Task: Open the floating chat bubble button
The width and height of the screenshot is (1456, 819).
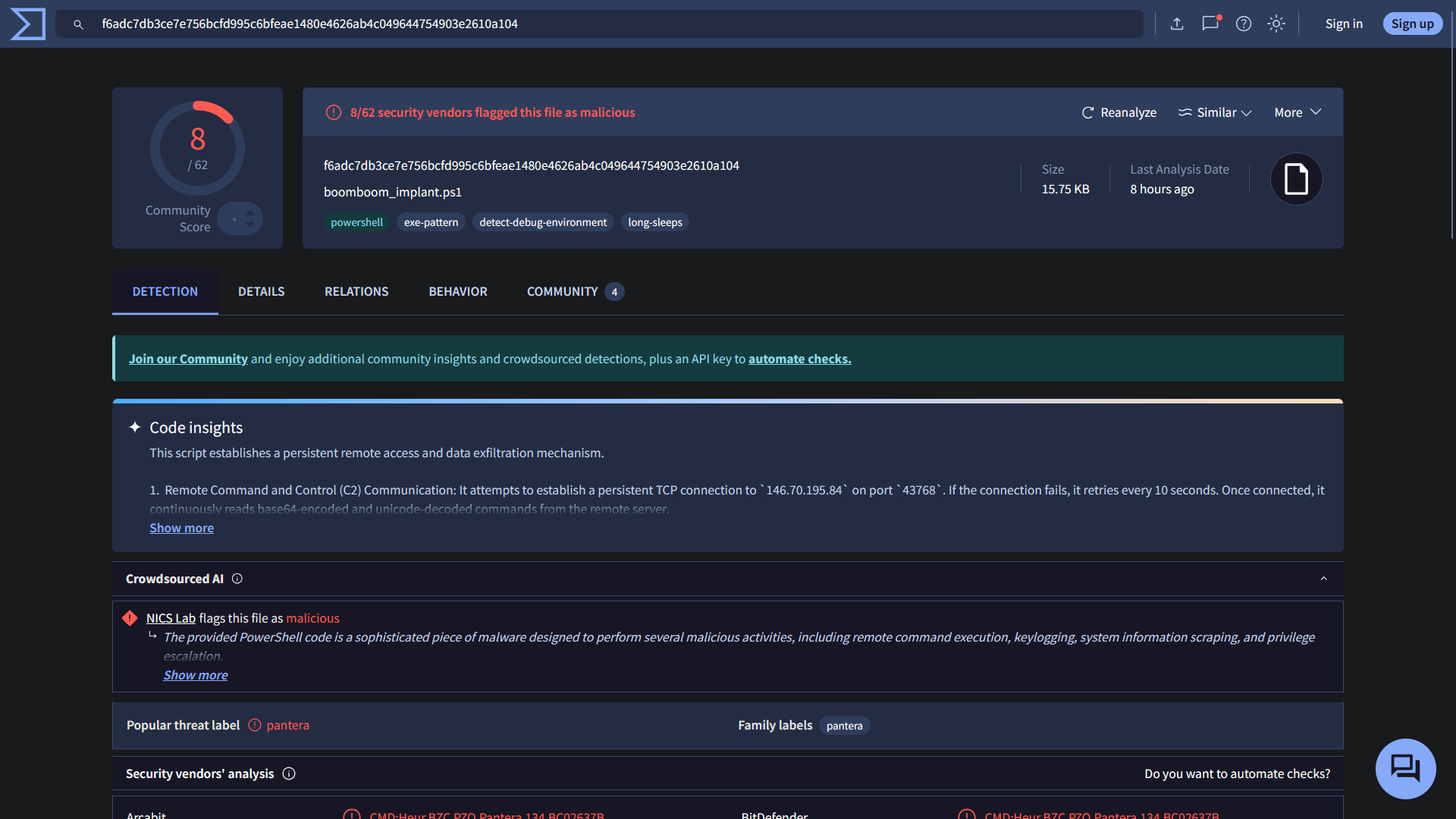Action: [x=1405, y=768]
